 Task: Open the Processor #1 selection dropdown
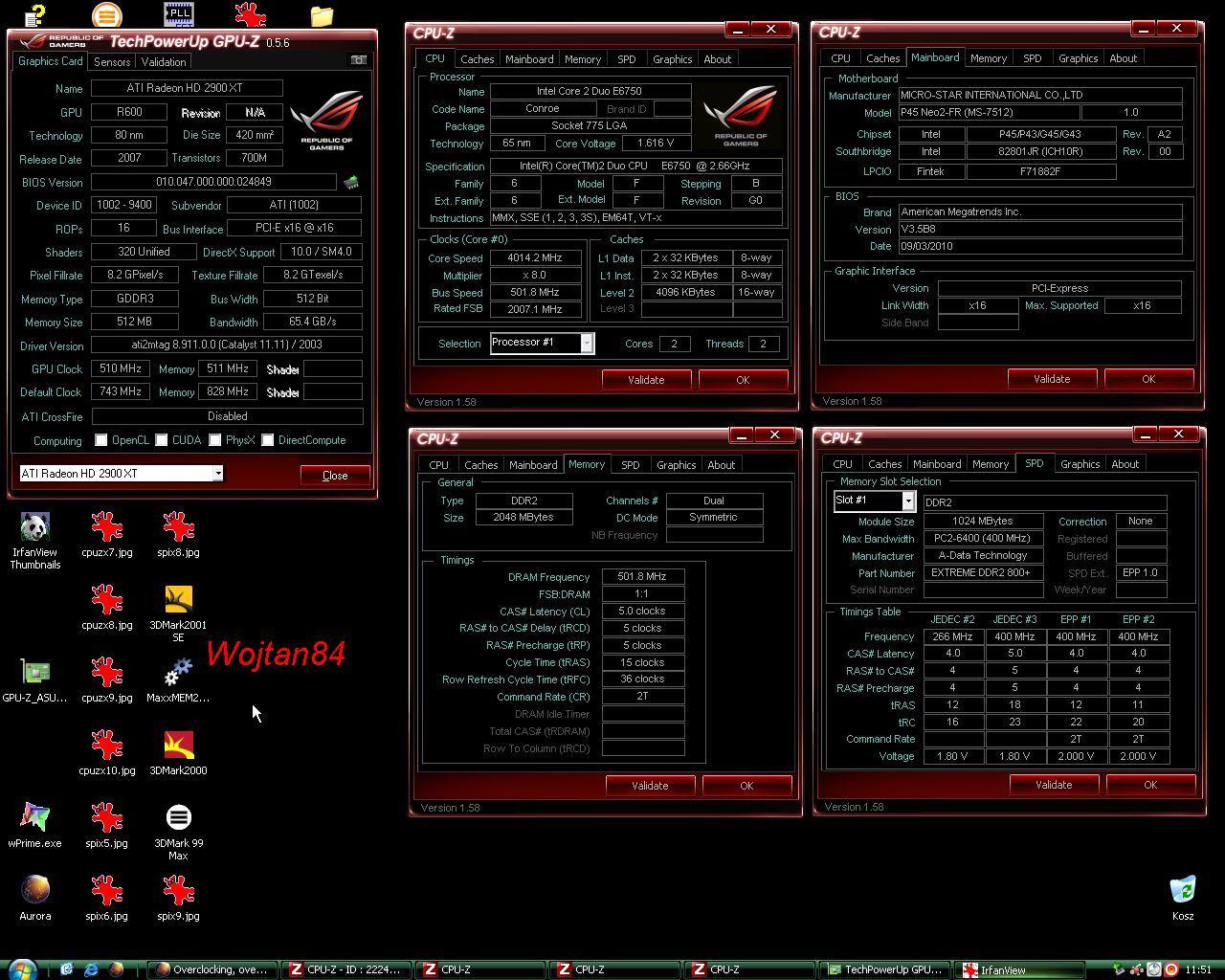coord(542,343)
